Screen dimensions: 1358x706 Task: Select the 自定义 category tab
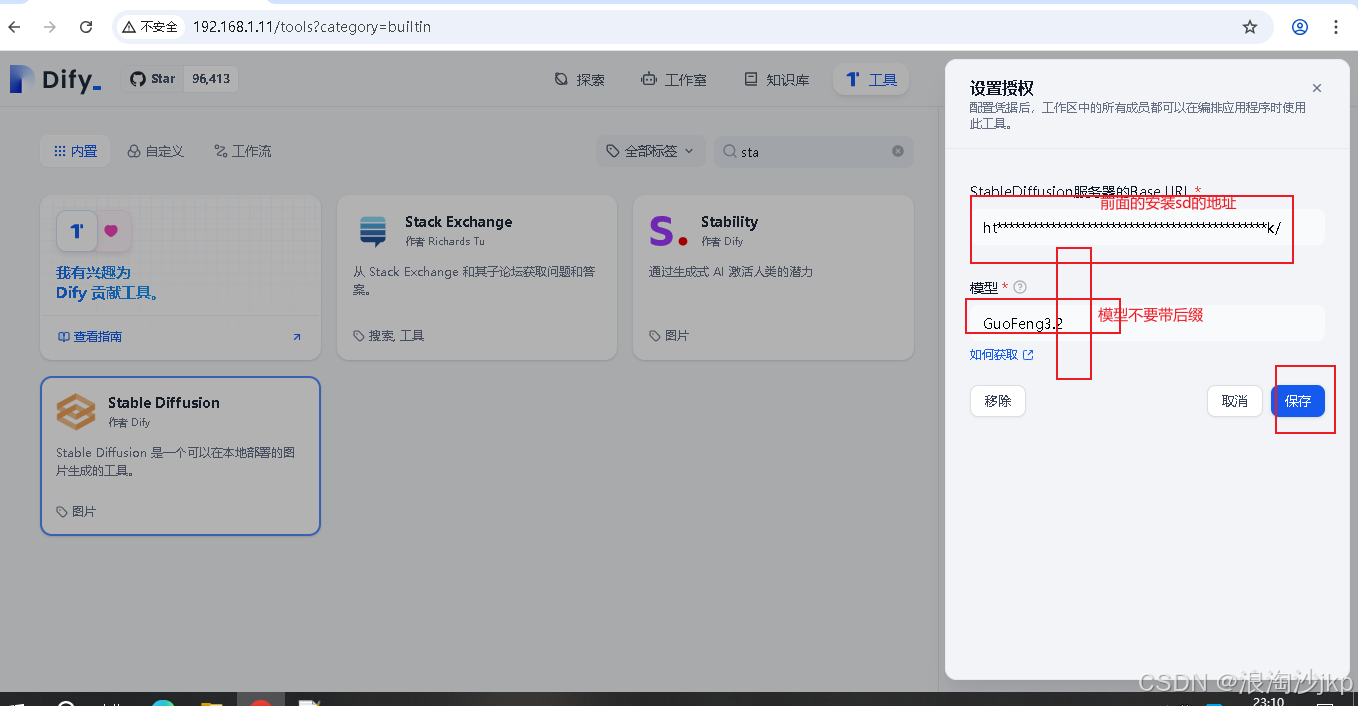click(x=156, y=151)
